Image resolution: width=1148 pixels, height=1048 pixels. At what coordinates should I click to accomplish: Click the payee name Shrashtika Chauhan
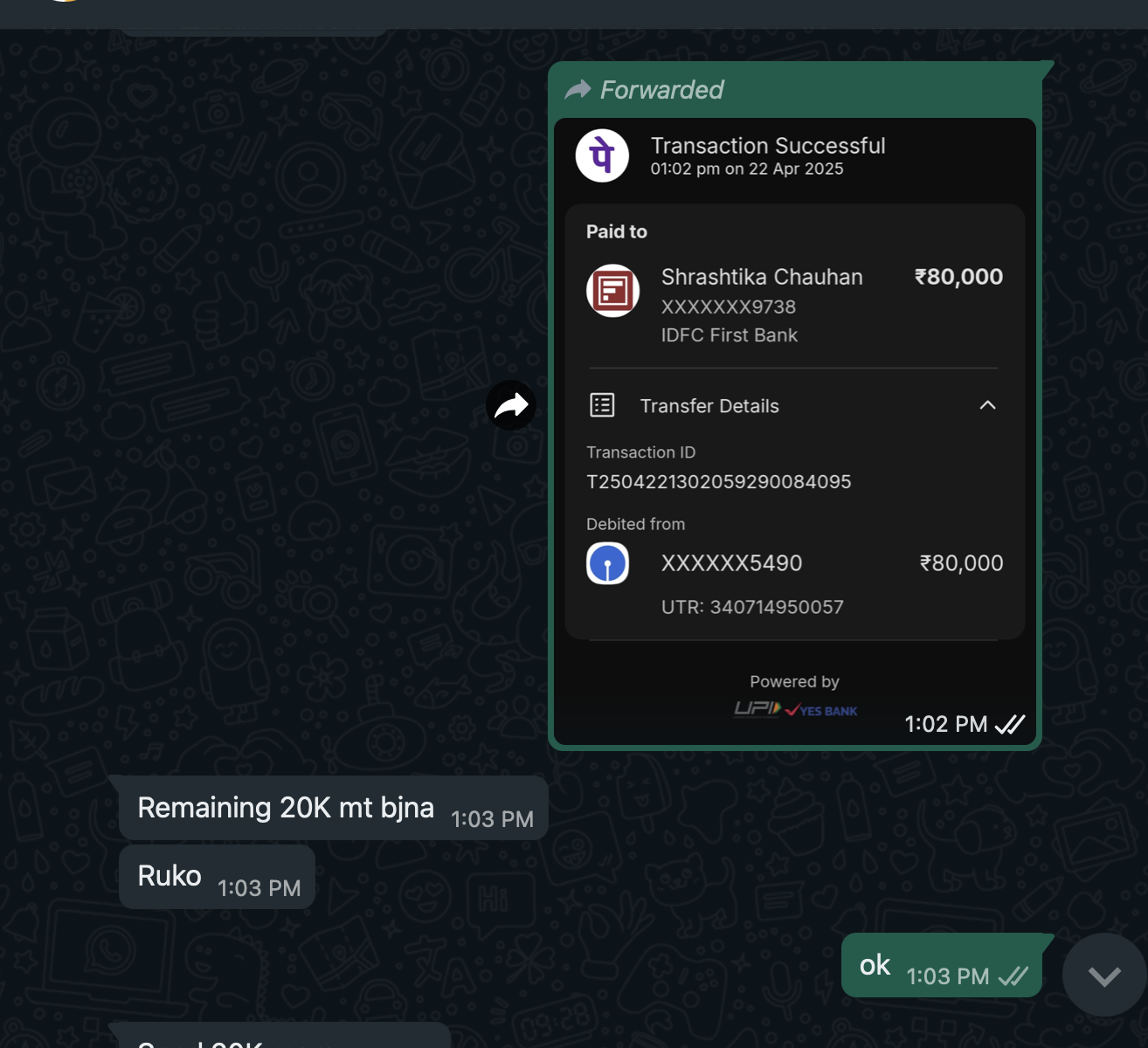coord(761,277)
